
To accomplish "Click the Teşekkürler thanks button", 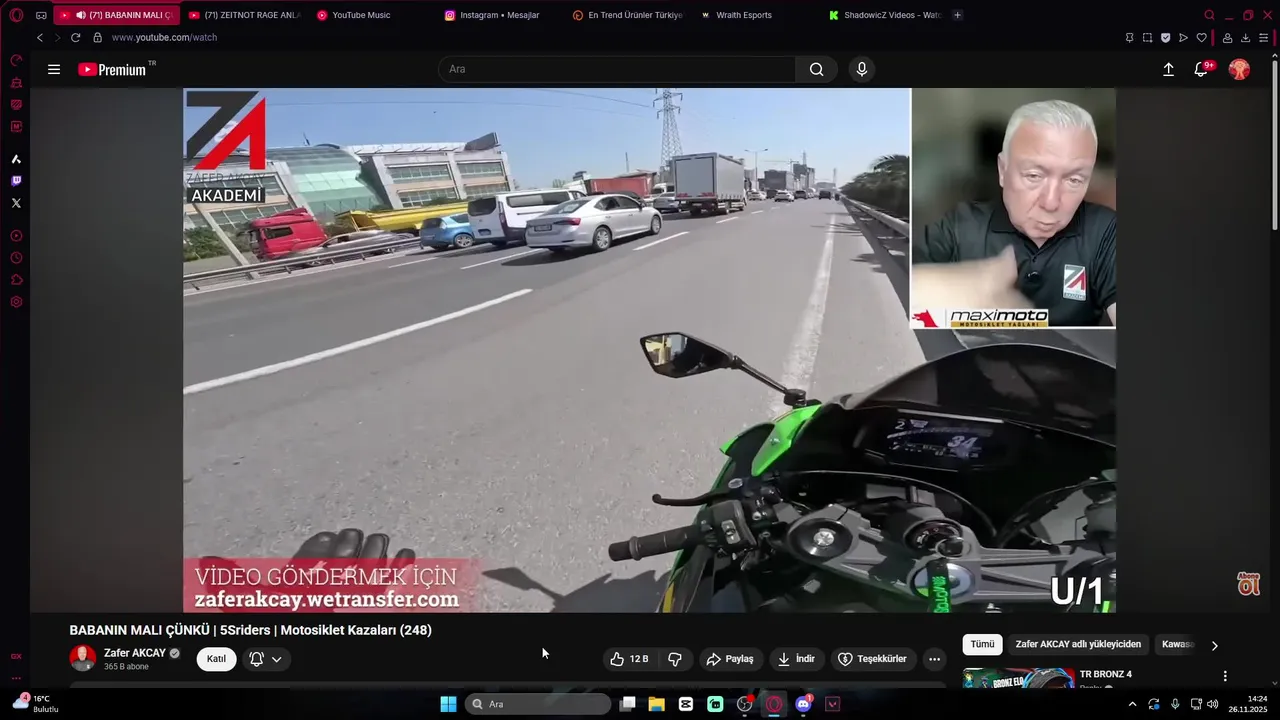I will [873, 659].
